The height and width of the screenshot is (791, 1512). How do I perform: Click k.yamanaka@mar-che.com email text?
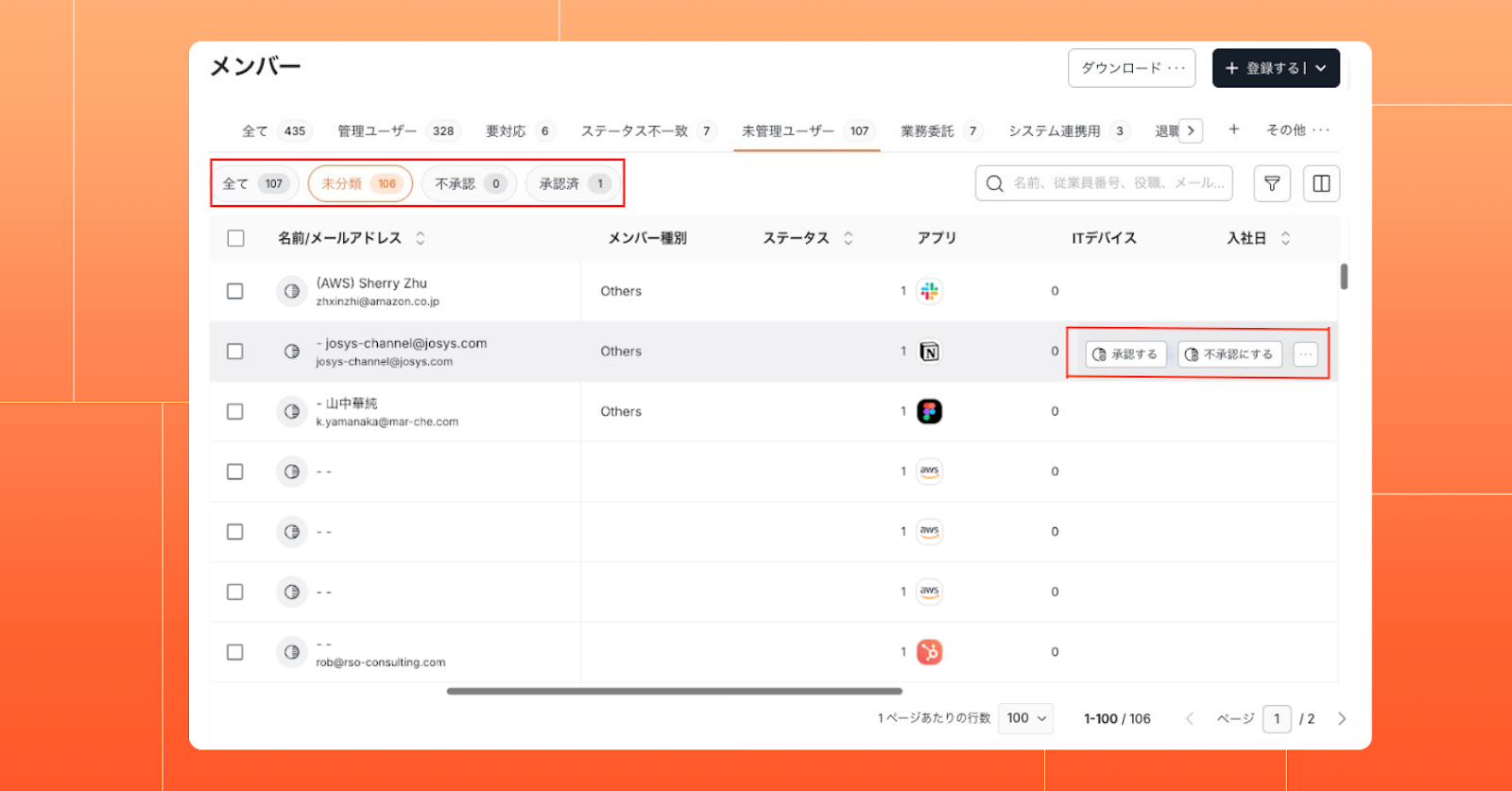click(x=387, y=421)
